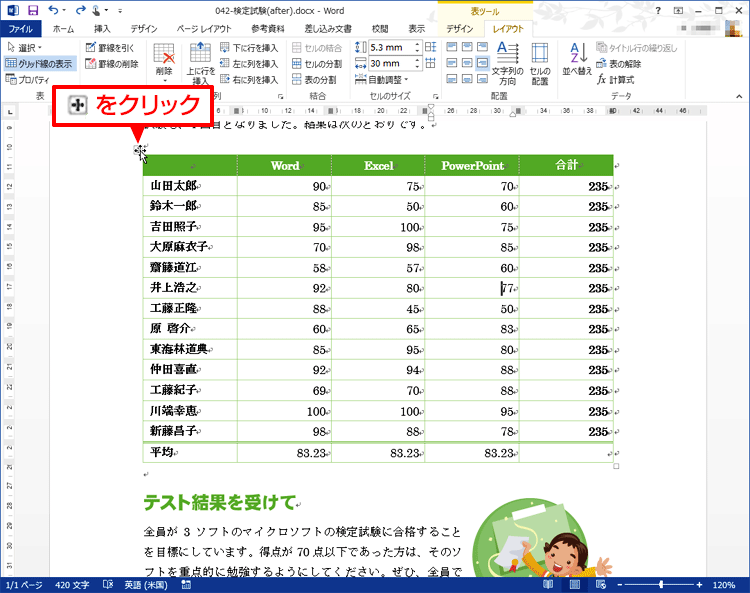
Task: Open Sort (並べ替え) dialog
Action: click(577, 59)
